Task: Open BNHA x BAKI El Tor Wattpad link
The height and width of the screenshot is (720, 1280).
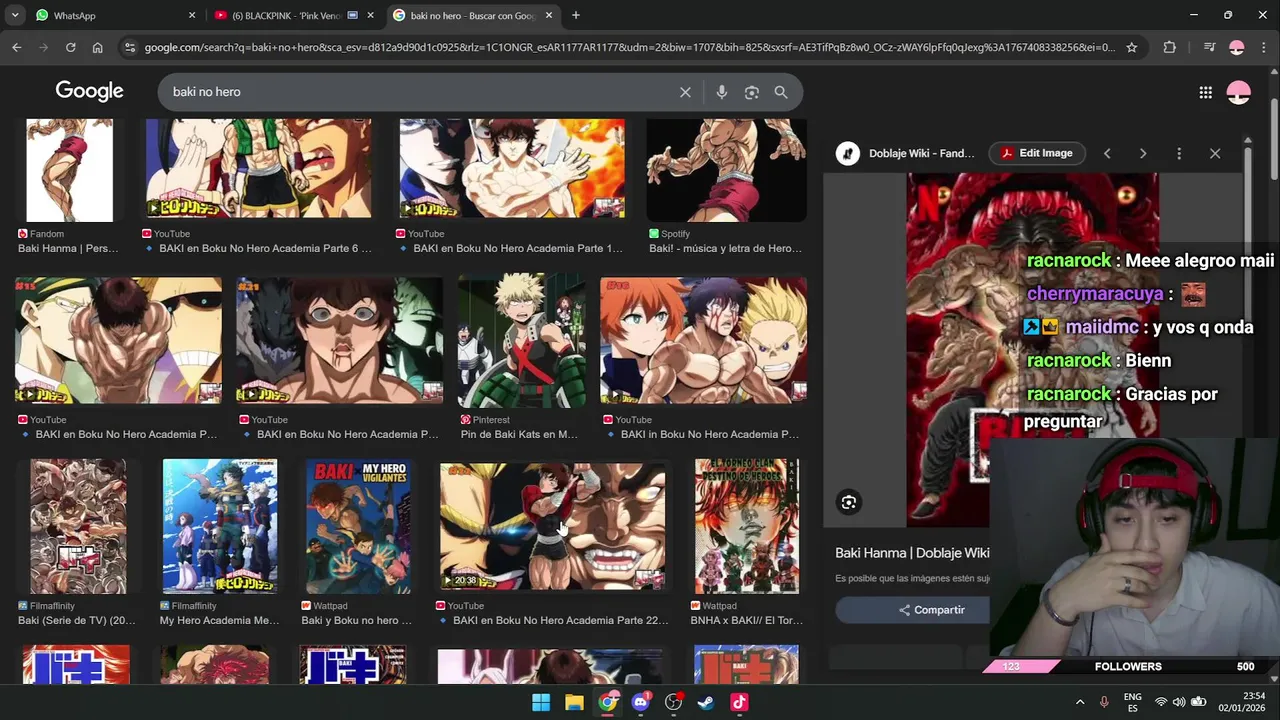Action: tap(746, 620)
